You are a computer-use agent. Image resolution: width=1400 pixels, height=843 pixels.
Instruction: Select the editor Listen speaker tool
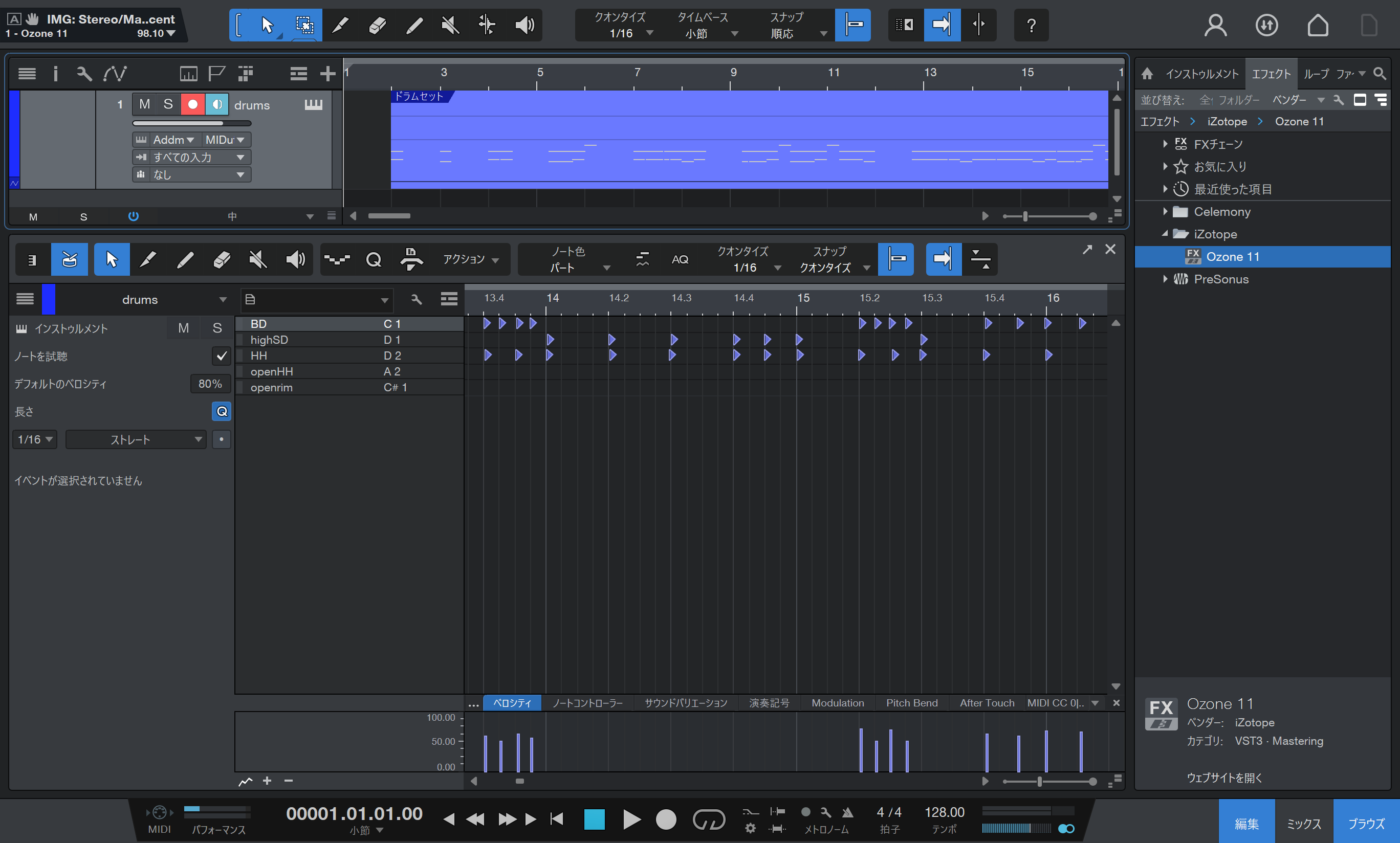coord(295,260)
